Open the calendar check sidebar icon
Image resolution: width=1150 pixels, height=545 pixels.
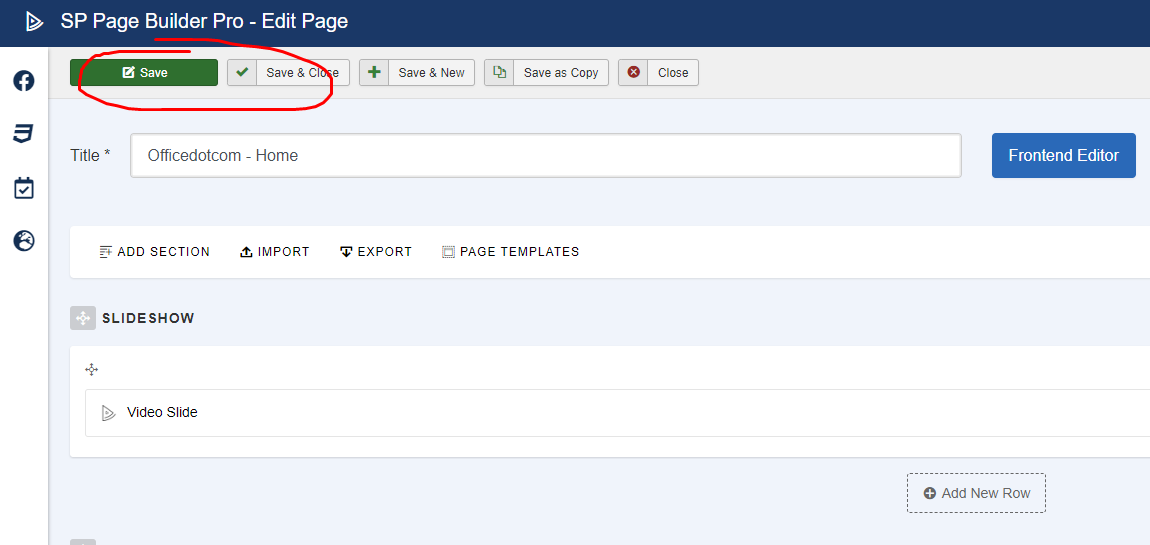pyautogui.click(x=24, y=188)
